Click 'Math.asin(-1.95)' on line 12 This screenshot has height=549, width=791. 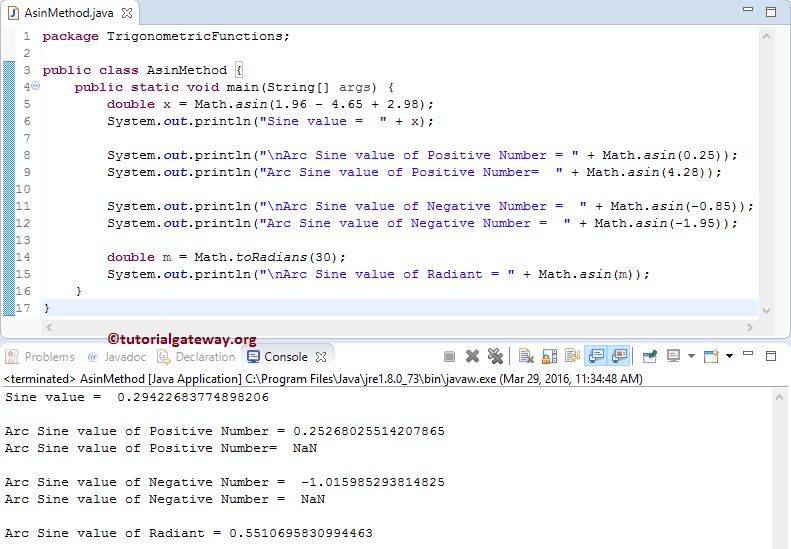(660, 224)
